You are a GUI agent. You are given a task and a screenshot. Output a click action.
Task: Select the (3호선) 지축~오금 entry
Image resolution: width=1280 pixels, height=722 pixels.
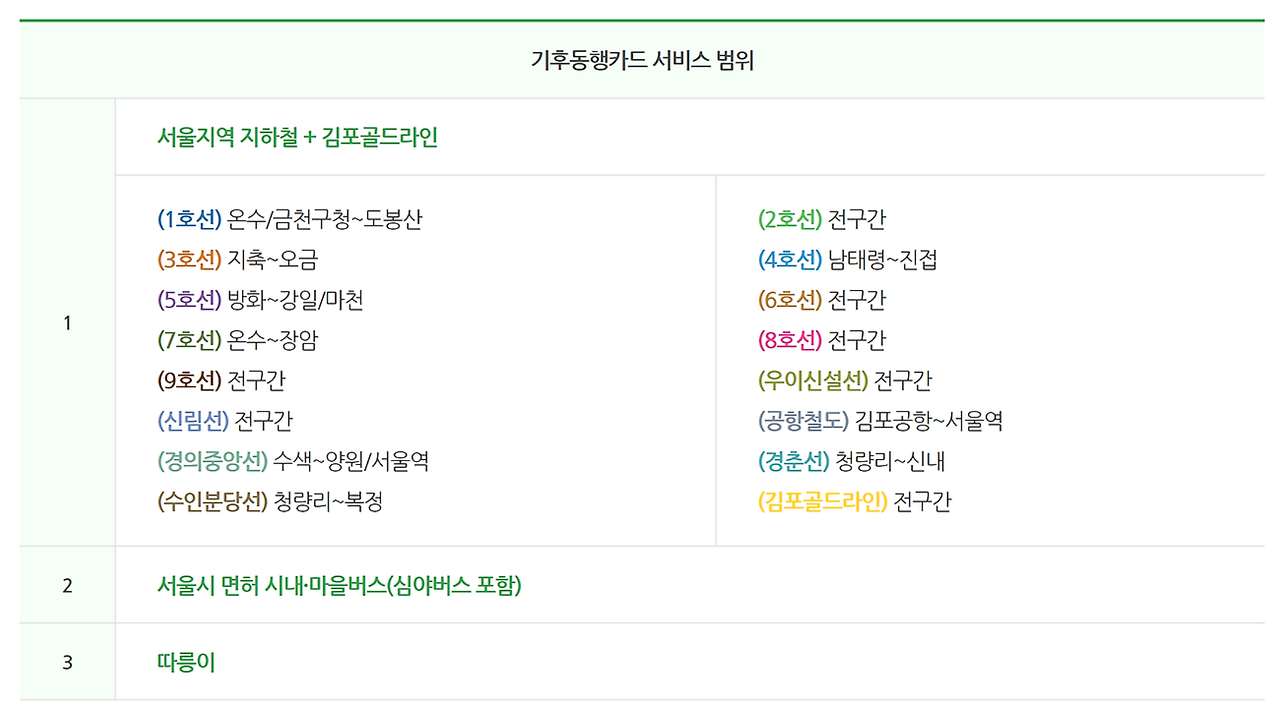click(238, 260)
